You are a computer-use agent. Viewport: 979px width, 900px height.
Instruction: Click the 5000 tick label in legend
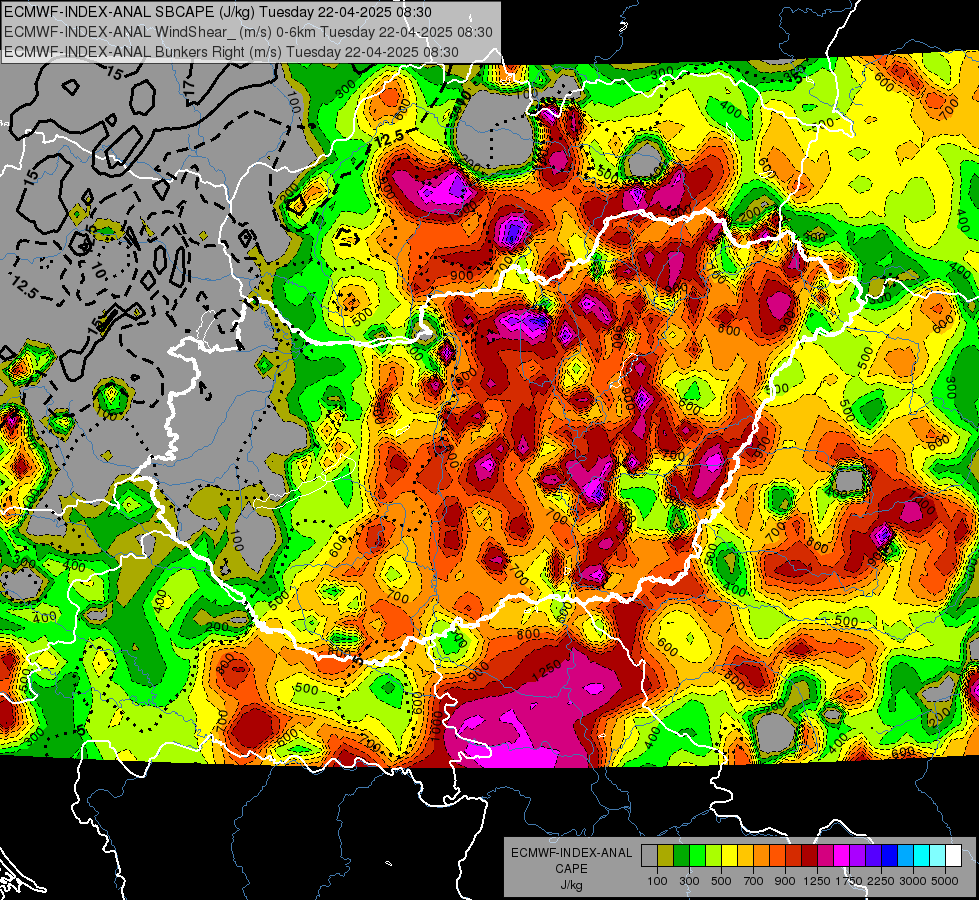click(944, 881)
